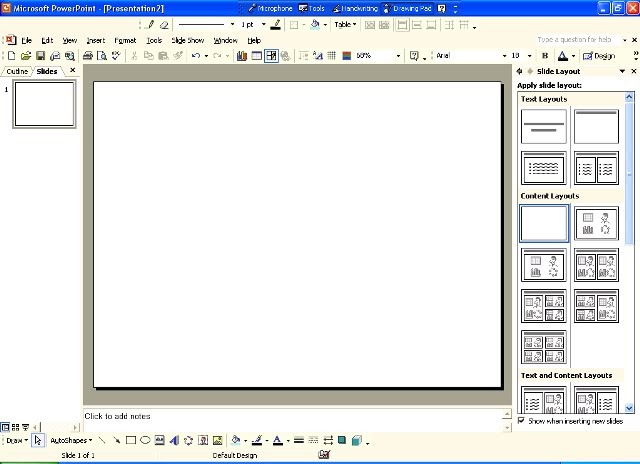Select the Draw Table pencil tool

coord(150,25)
